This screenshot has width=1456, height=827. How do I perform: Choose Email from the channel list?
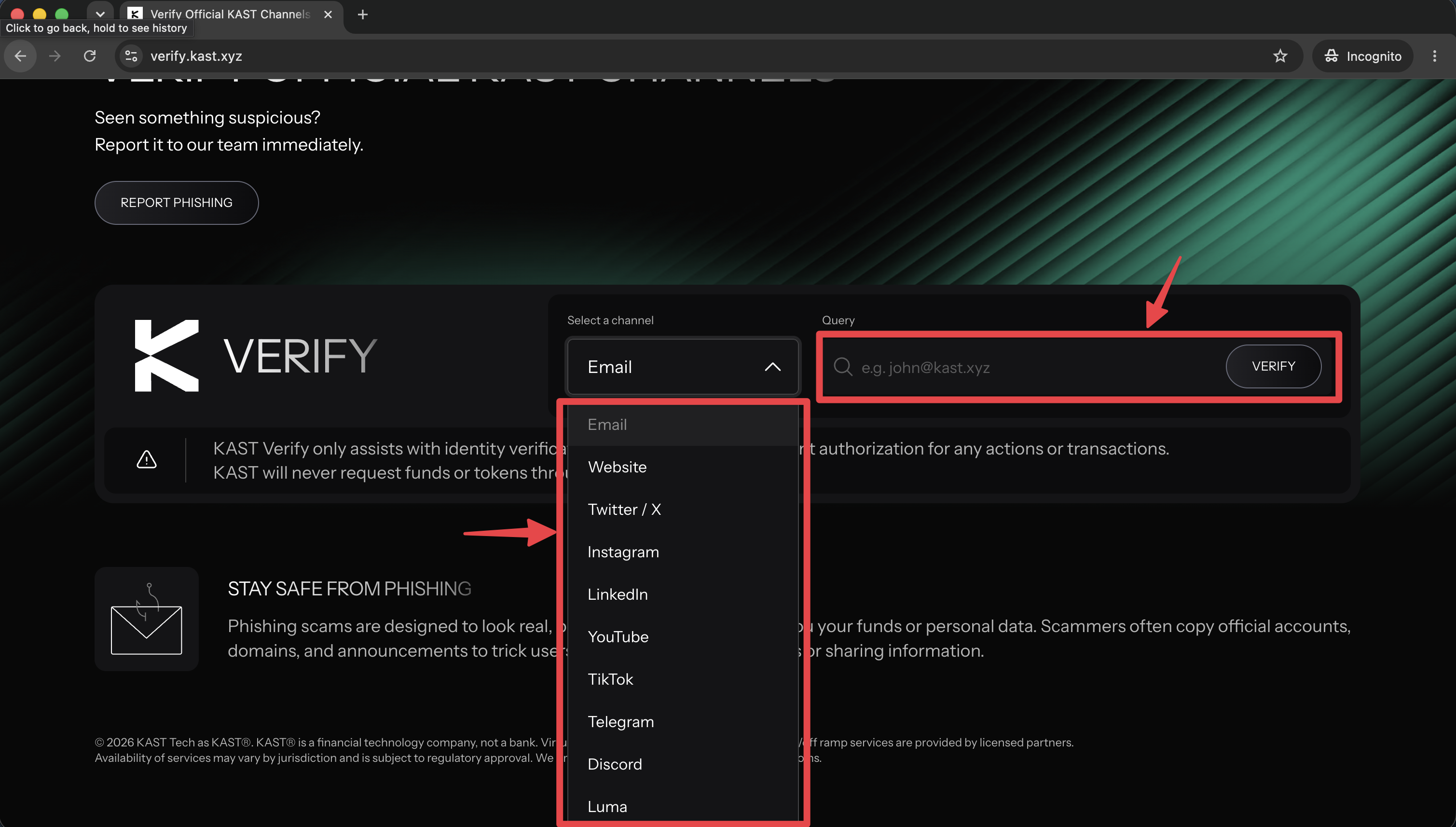coord(683,425)
